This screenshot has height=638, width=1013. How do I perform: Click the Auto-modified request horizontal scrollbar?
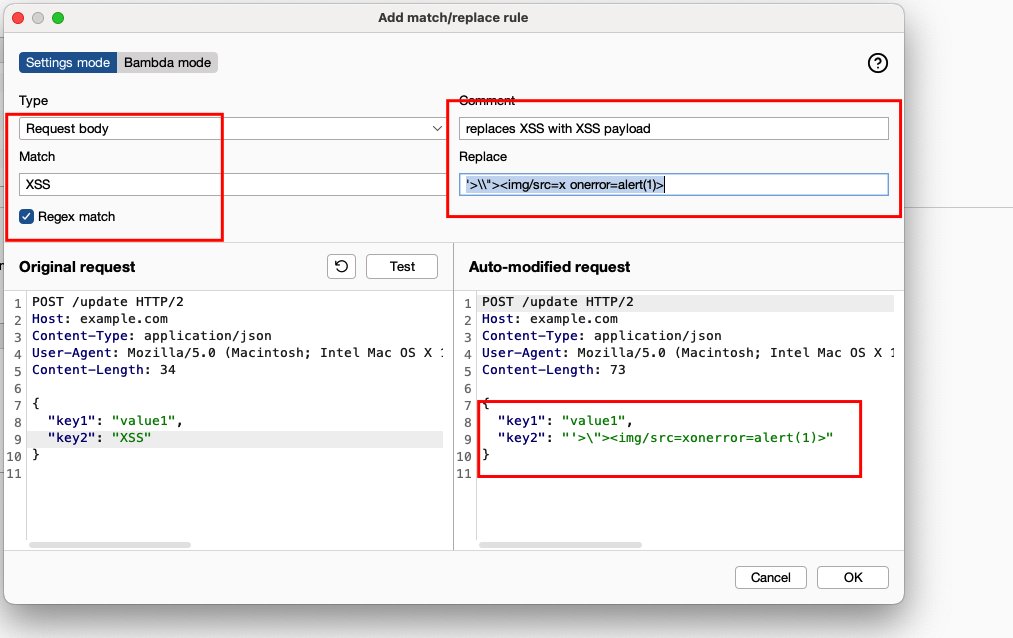(x=560, y=544)
